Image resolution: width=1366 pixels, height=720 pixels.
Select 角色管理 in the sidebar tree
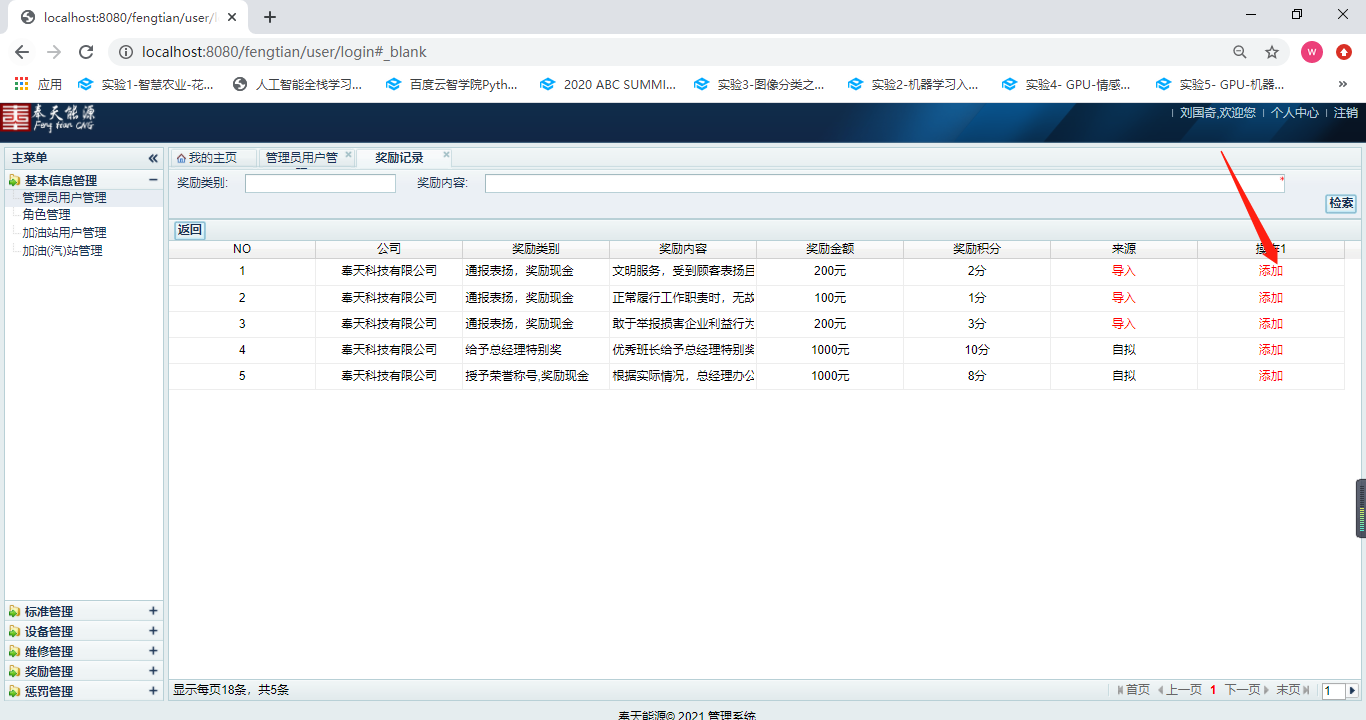[47, 215]
